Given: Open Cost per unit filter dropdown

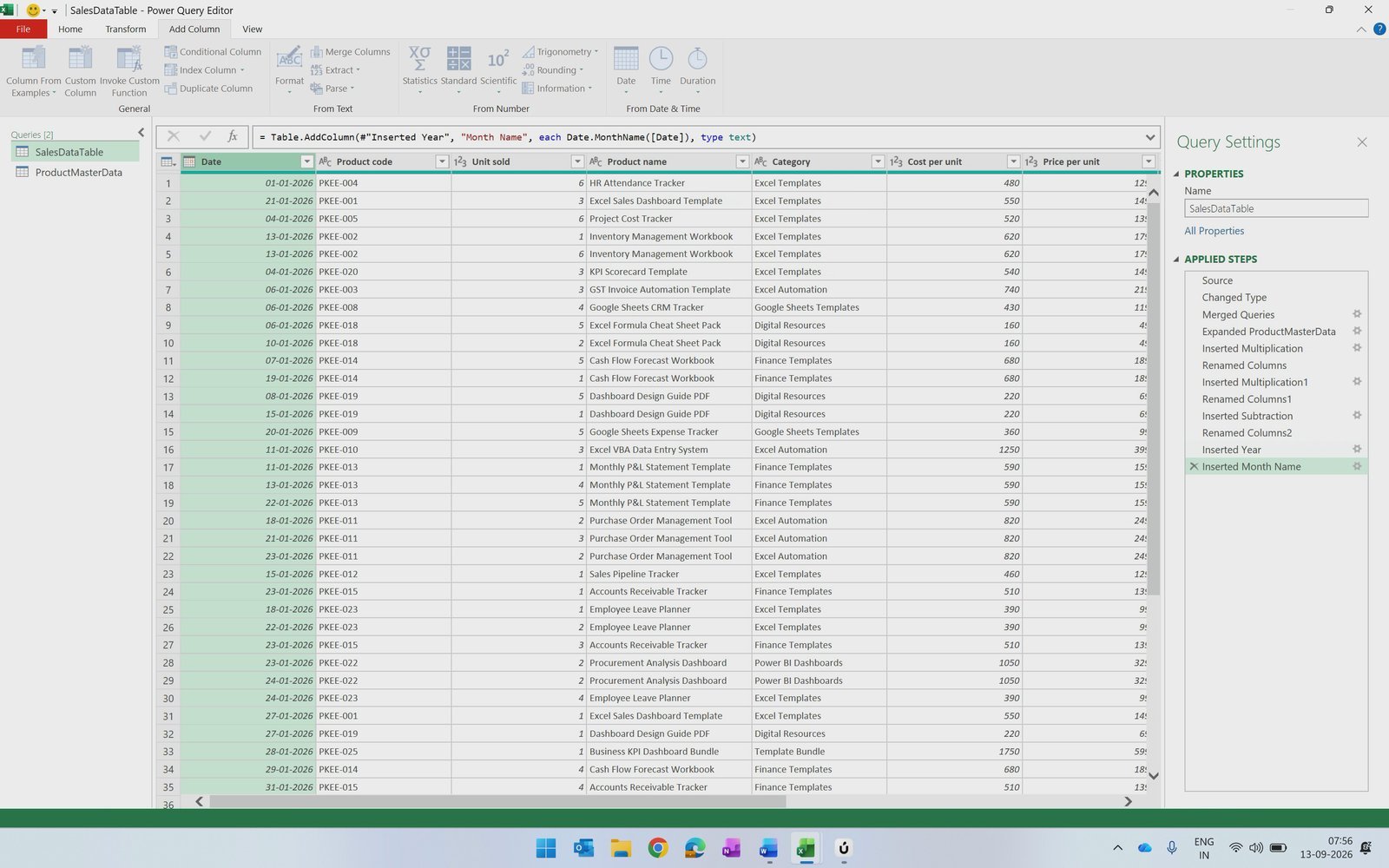Looking at the screenshot, I should click(x=1013, y=161).
